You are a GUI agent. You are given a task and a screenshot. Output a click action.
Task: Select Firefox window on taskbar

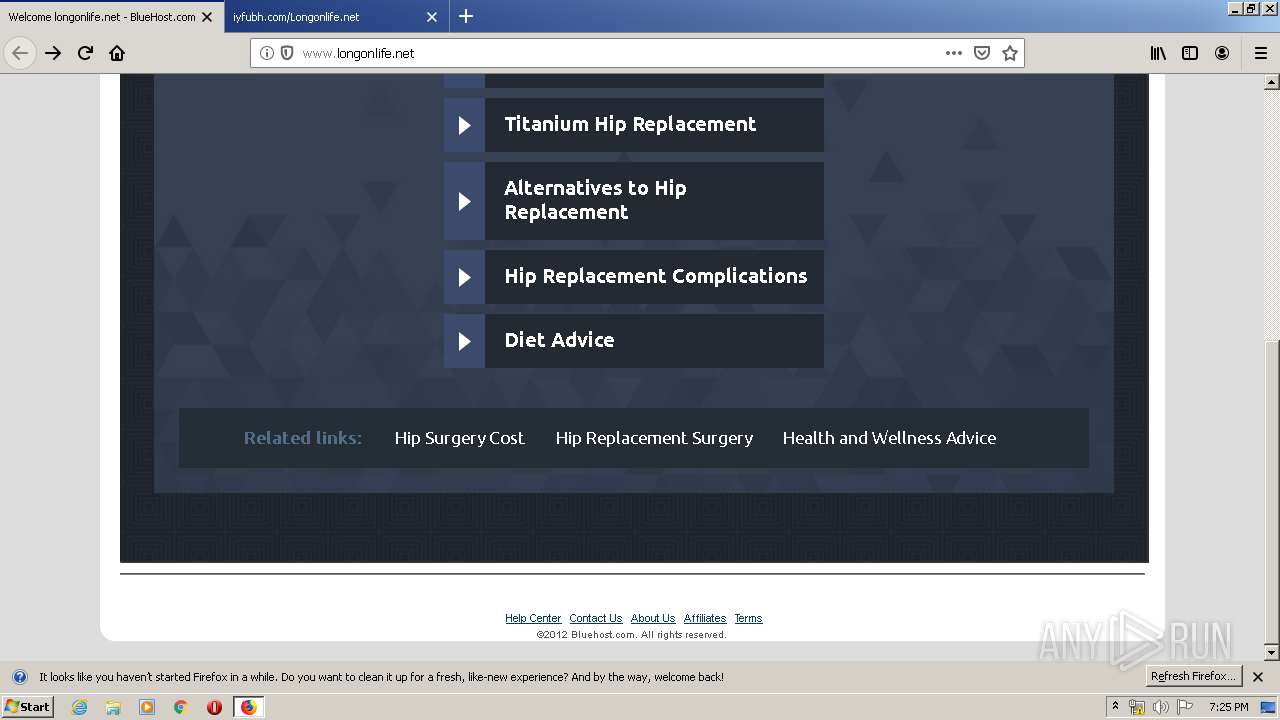pos(248,707)
